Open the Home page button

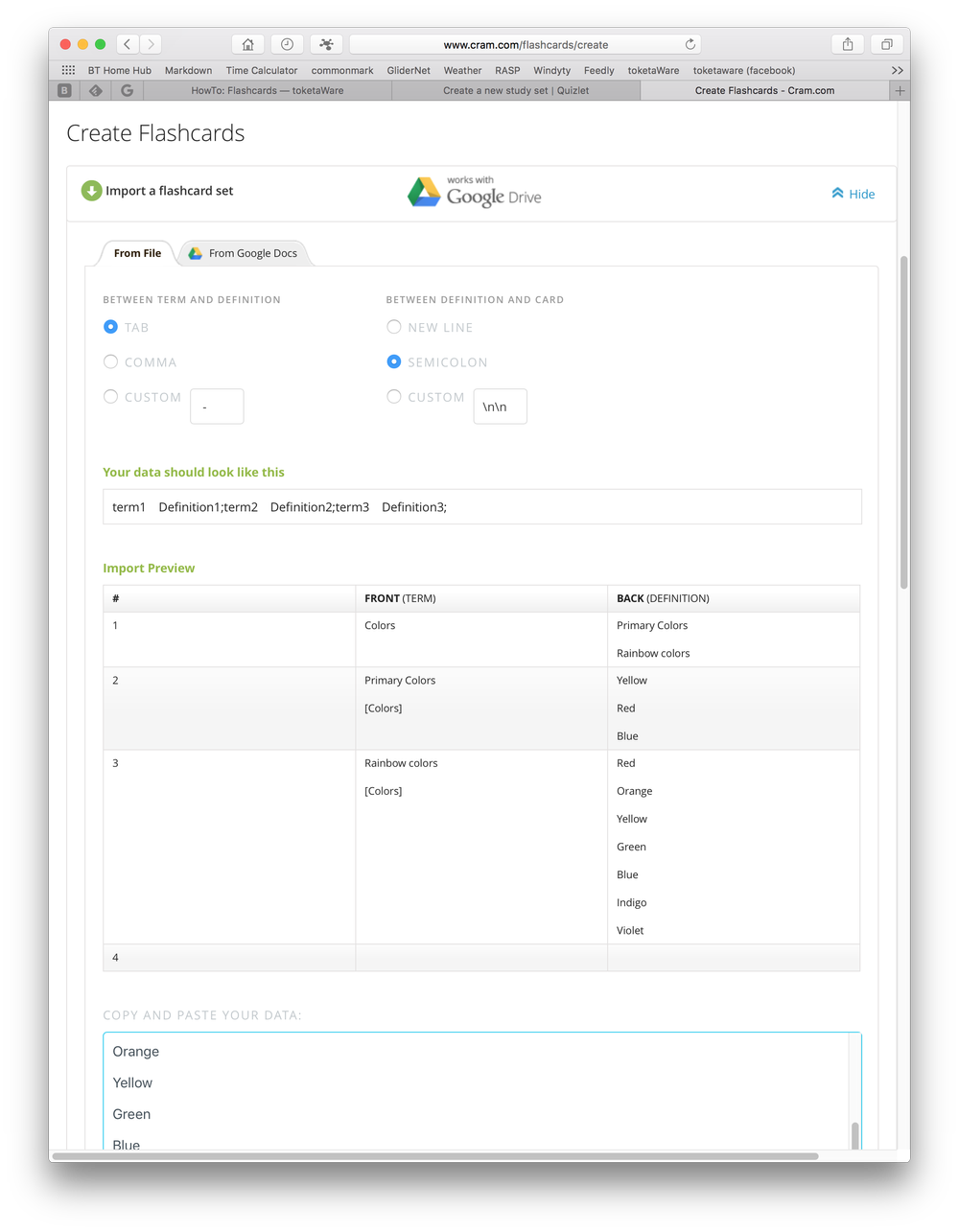click(247, 44)
